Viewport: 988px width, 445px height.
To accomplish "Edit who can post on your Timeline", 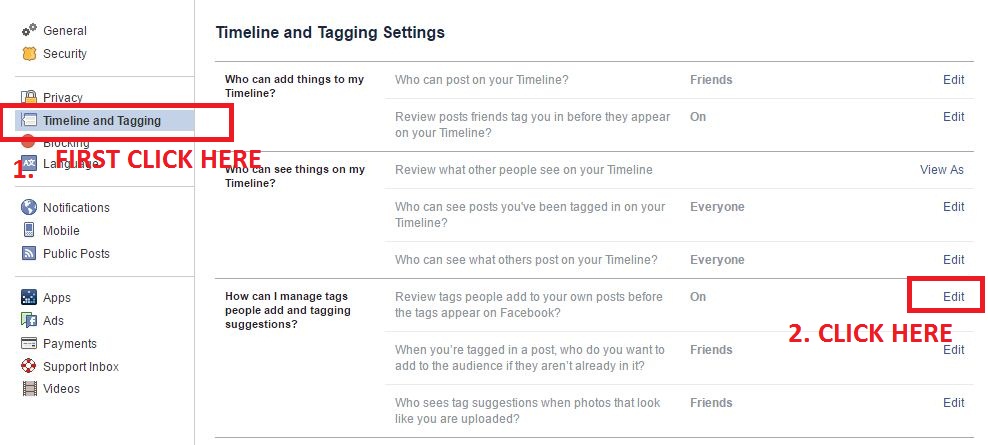I will [x=953, y=80].
